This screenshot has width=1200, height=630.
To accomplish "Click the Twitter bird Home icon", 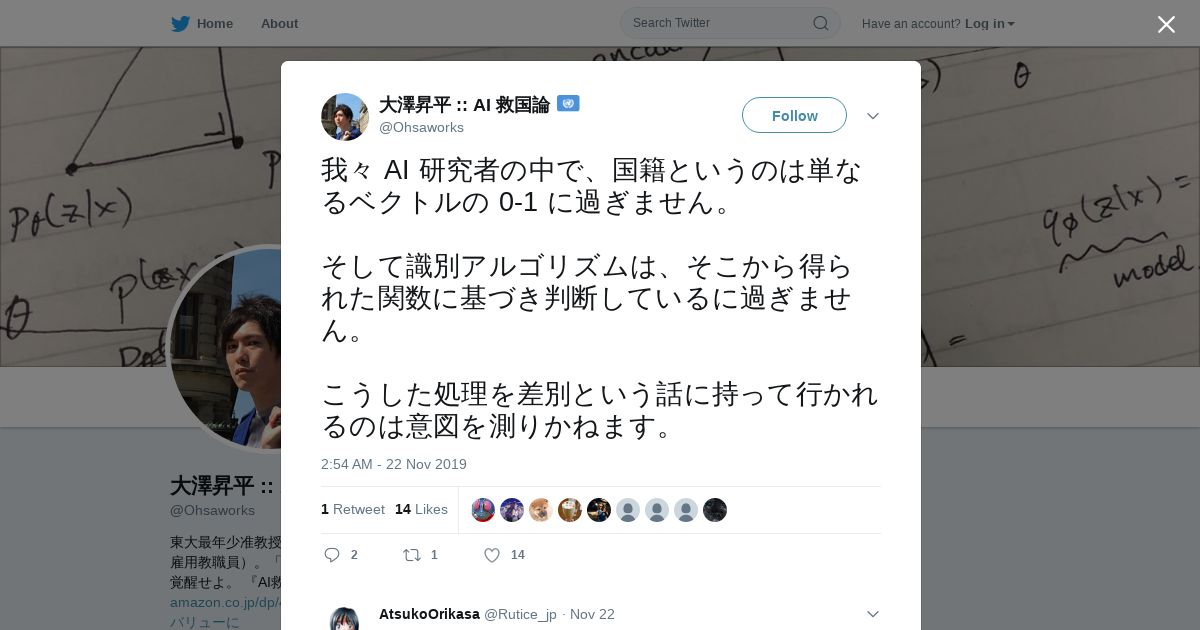I will tap(180, 23).
